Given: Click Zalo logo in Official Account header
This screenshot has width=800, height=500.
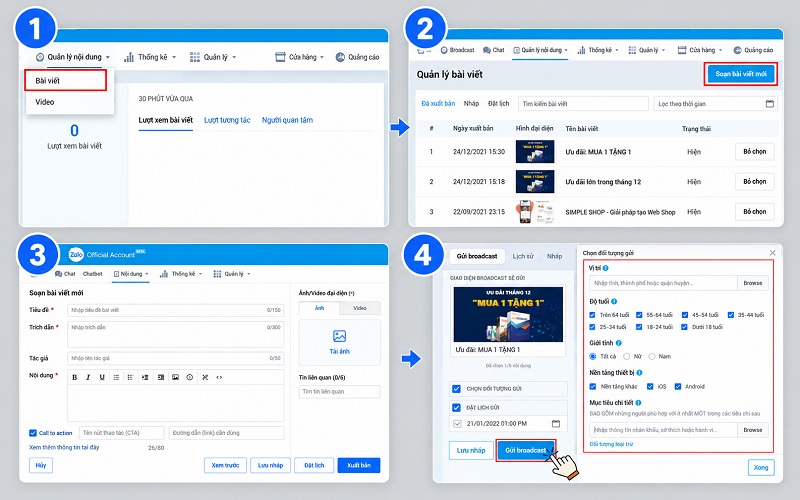Looking at the screenshot, I should [76, 254].
